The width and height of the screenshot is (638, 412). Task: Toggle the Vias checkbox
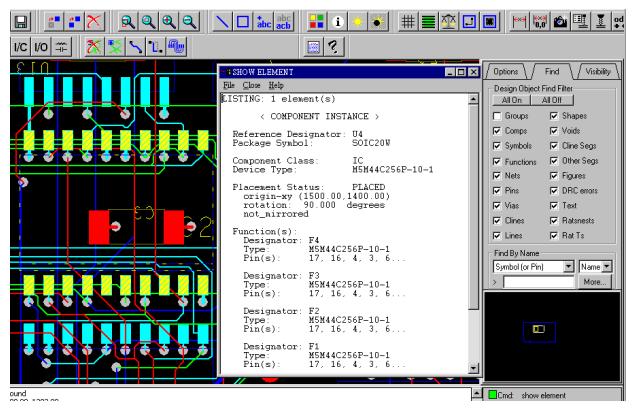497,206
